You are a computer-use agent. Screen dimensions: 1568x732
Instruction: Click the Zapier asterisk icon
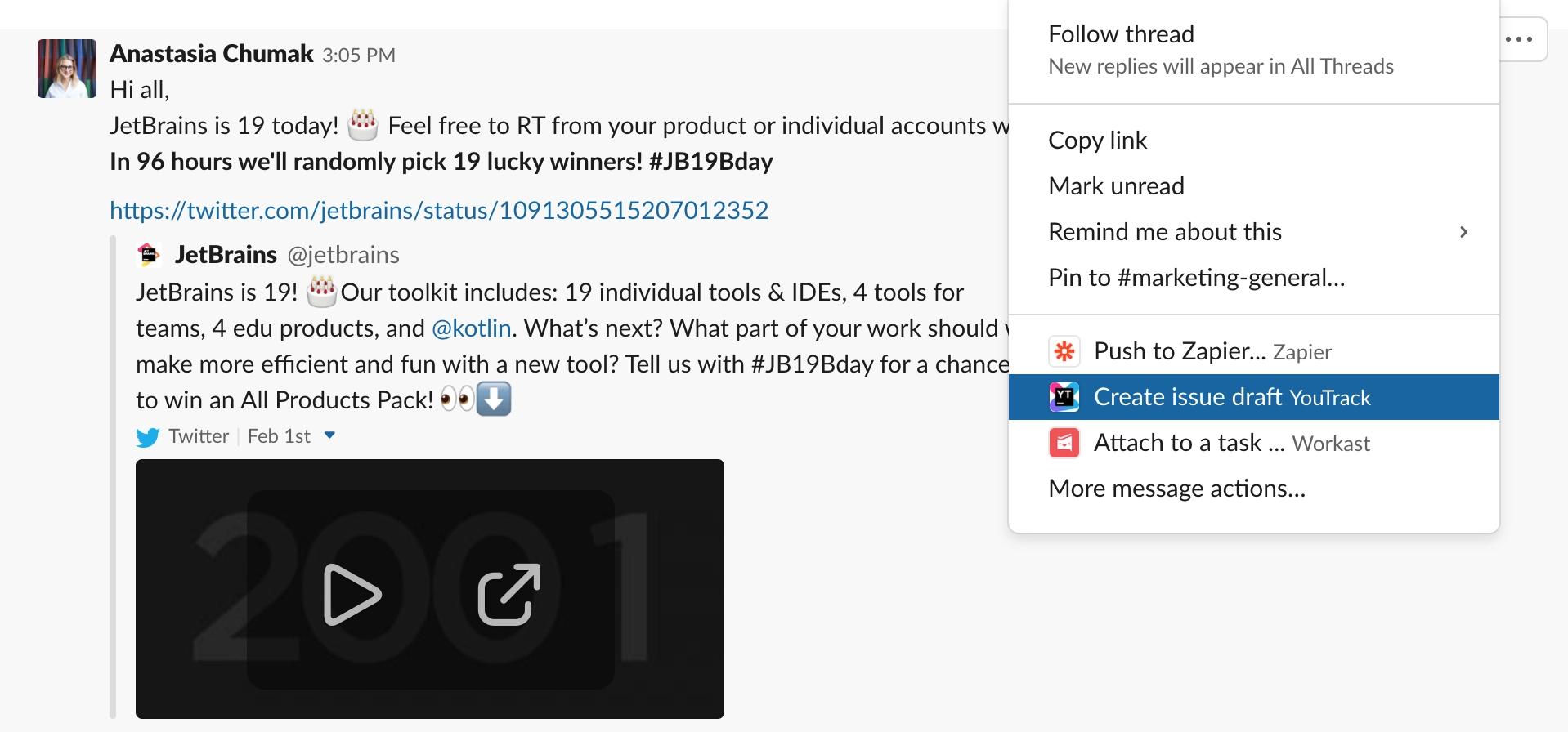[1064, 351]
